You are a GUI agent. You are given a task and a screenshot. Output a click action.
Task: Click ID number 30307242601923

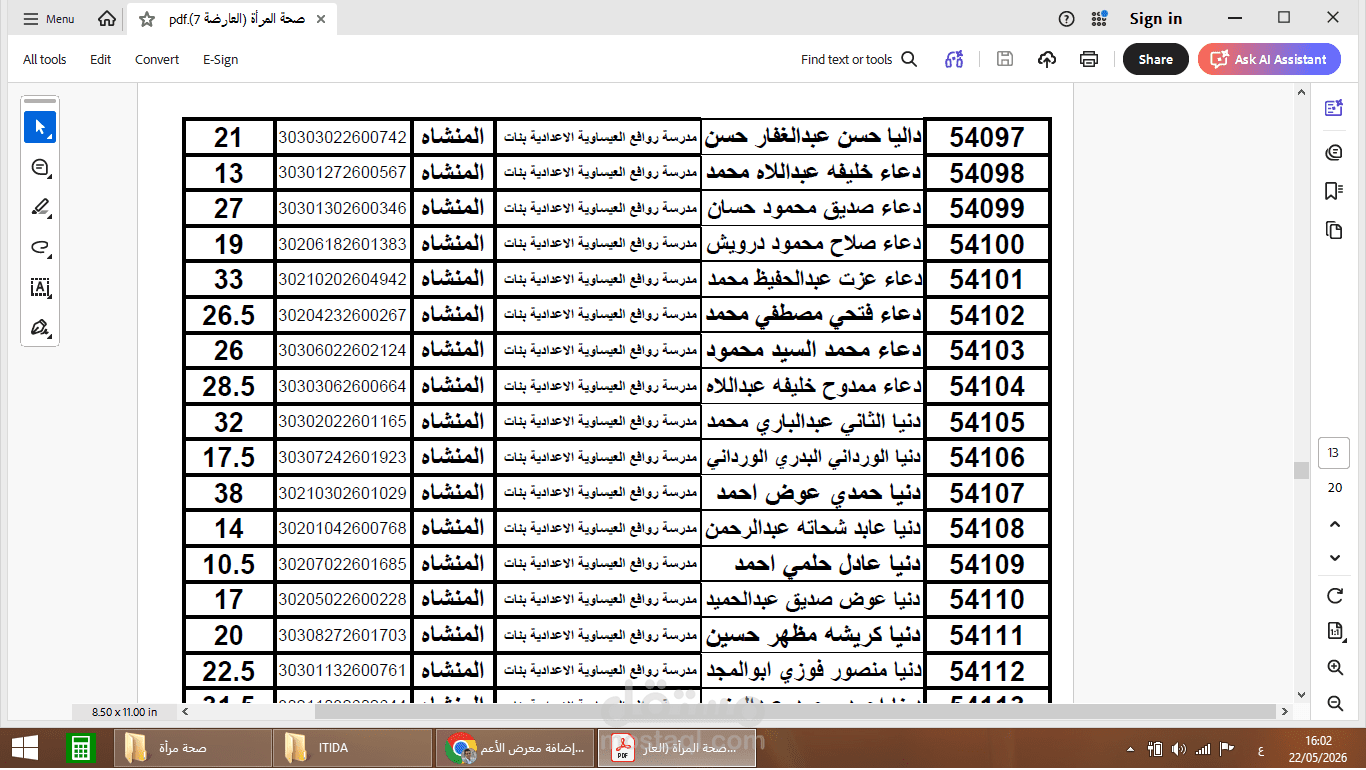(343, 457)
